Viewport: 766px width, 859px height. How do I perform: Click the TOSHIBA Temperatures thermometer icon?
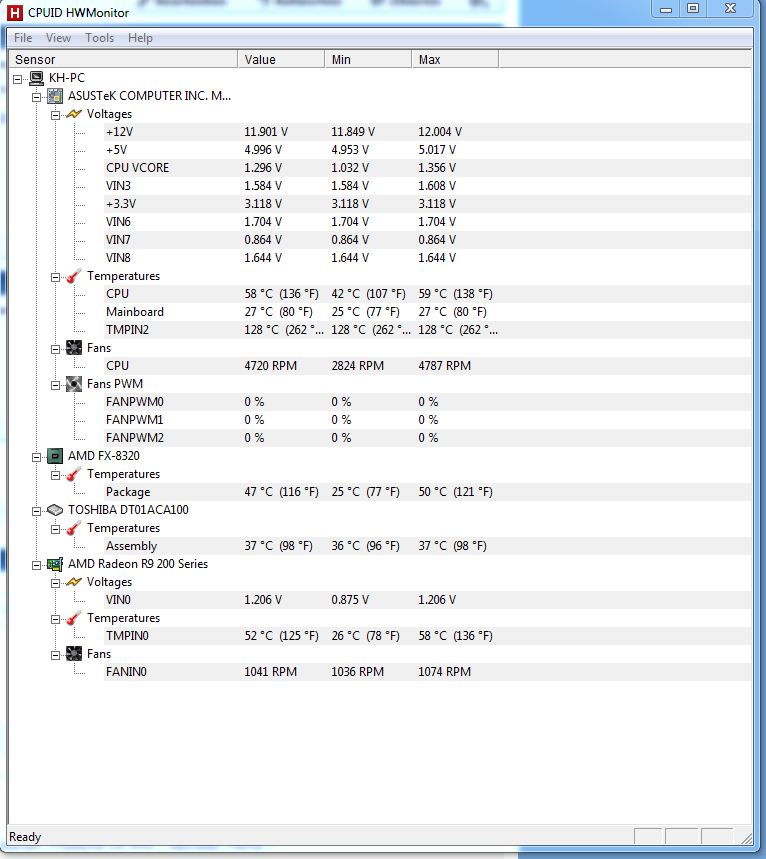click(x=74, y=528)
